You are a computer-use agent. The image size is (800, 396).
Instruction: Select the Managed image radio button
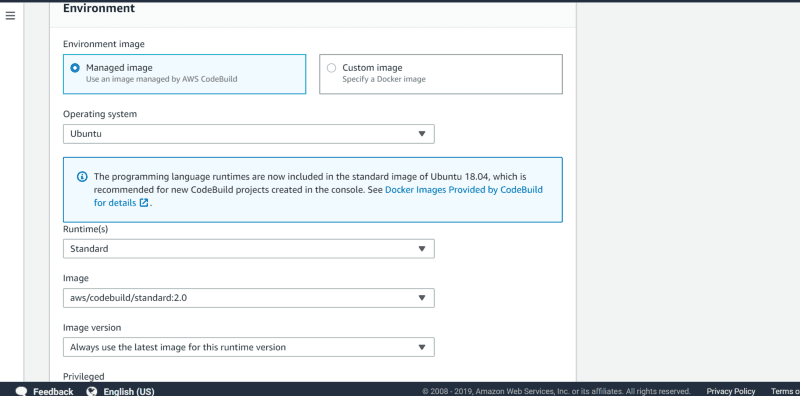click(x=75, y=68)
